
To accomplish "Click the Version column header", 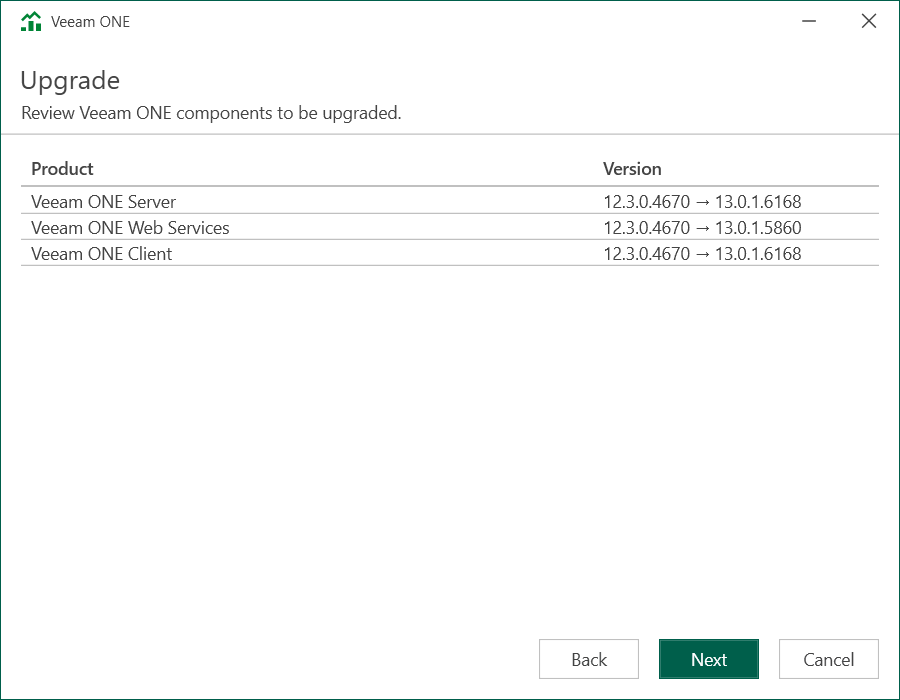I will [x=632, y=169].
